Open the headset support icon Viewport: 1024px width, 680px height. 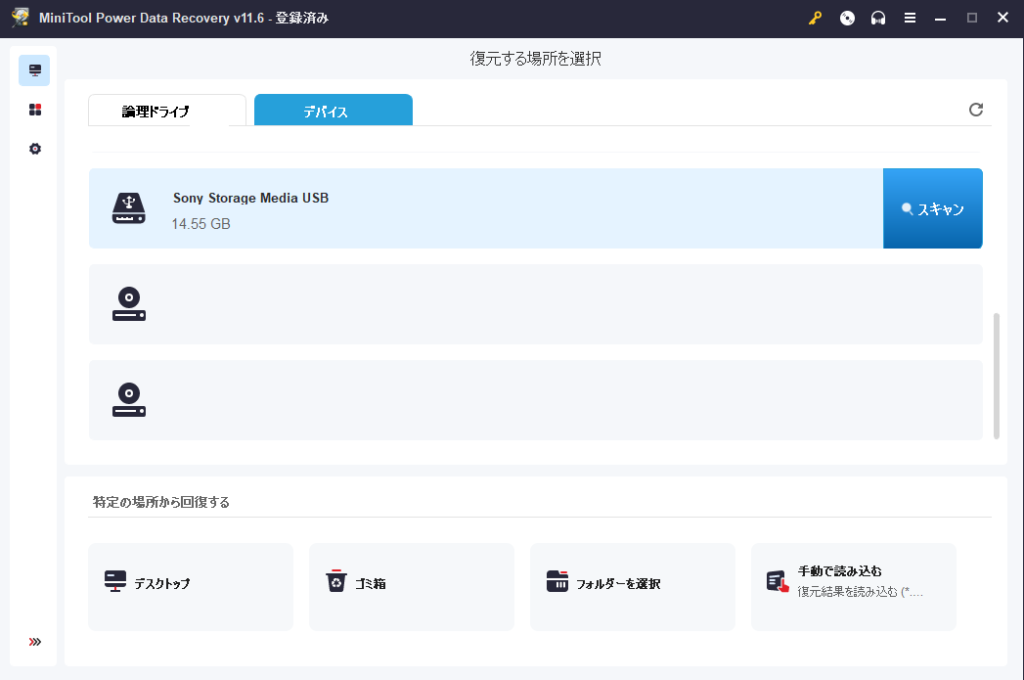pos(878,18)
